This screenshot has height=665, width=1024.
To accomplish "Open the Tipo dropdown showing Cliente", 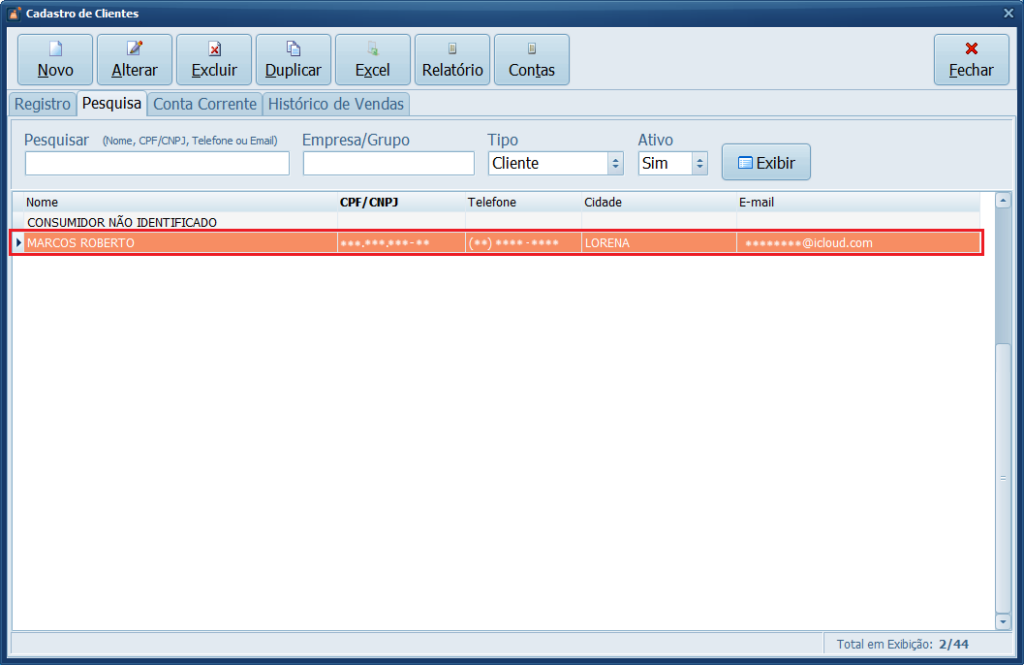I will [x=555, y=163].
